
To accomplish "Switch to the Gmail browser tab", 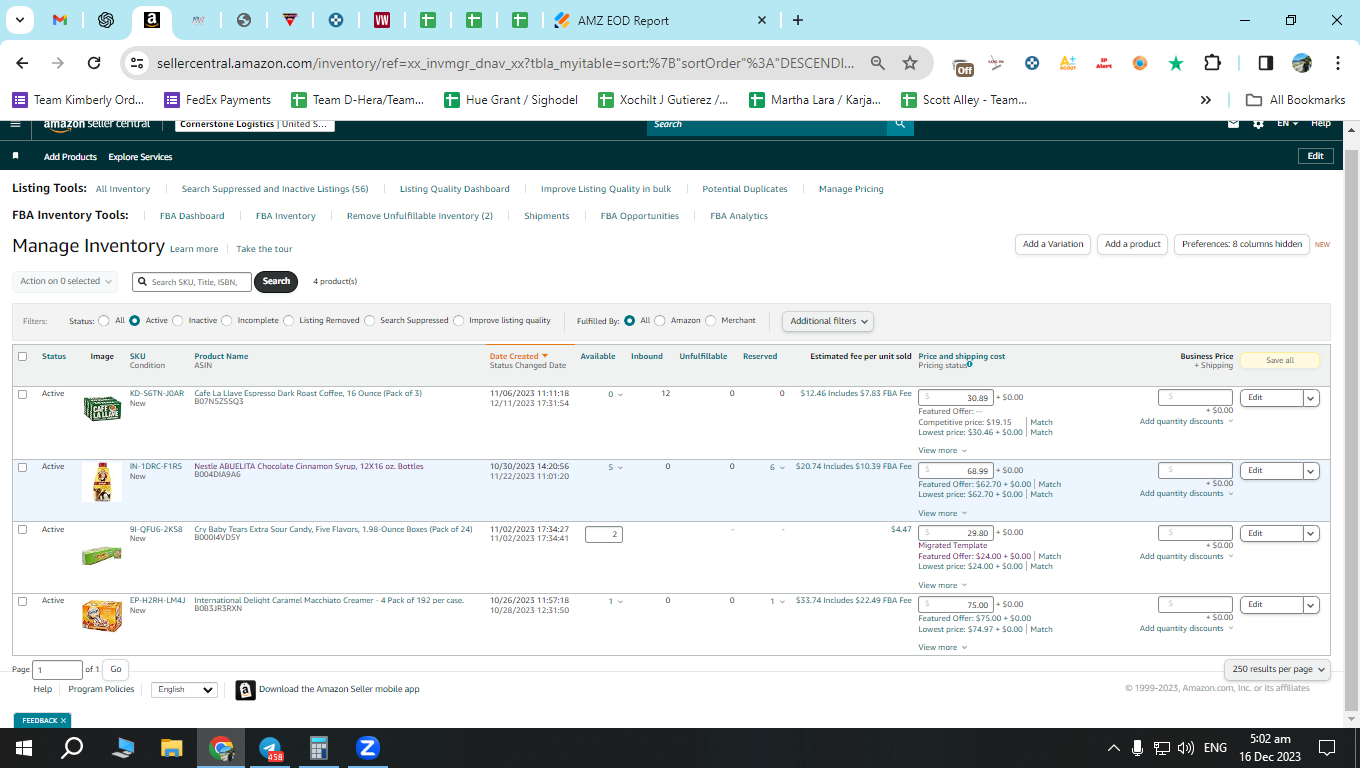I will pyautogui.click(x=59, y=20).
